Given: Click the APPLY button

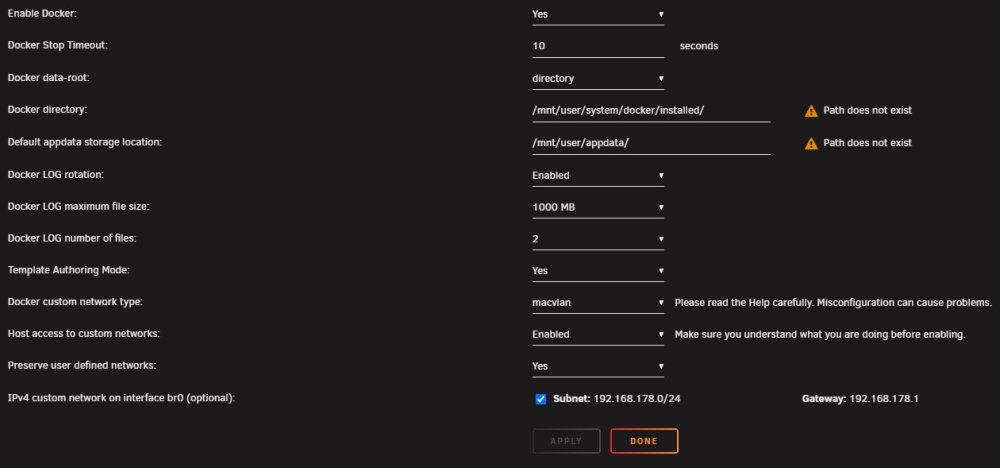Looking at the screenshot, I should (x=566, y=441).
